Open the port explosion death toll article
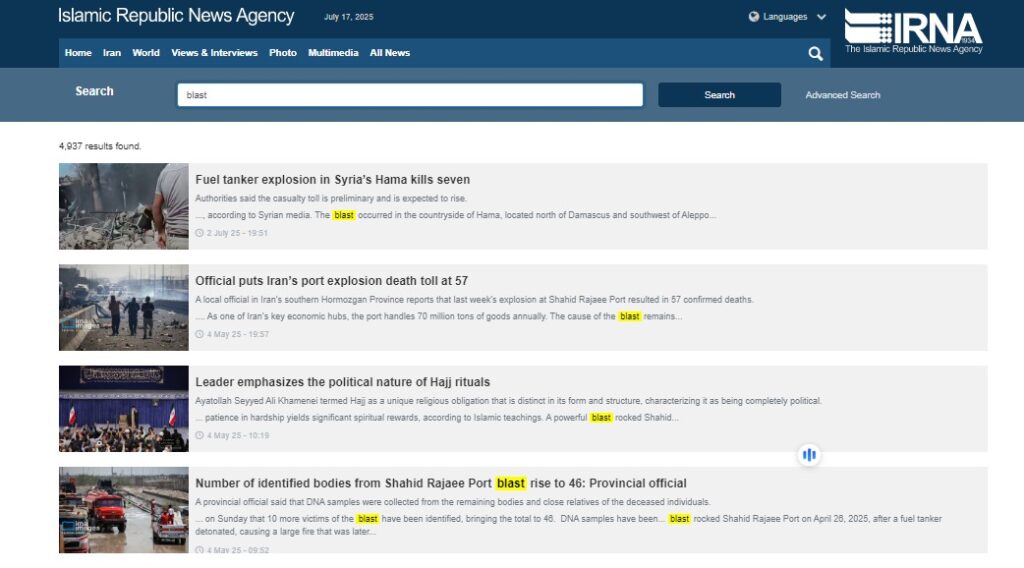The width and height of the screenshot is (1024, 568). (331, 281)
